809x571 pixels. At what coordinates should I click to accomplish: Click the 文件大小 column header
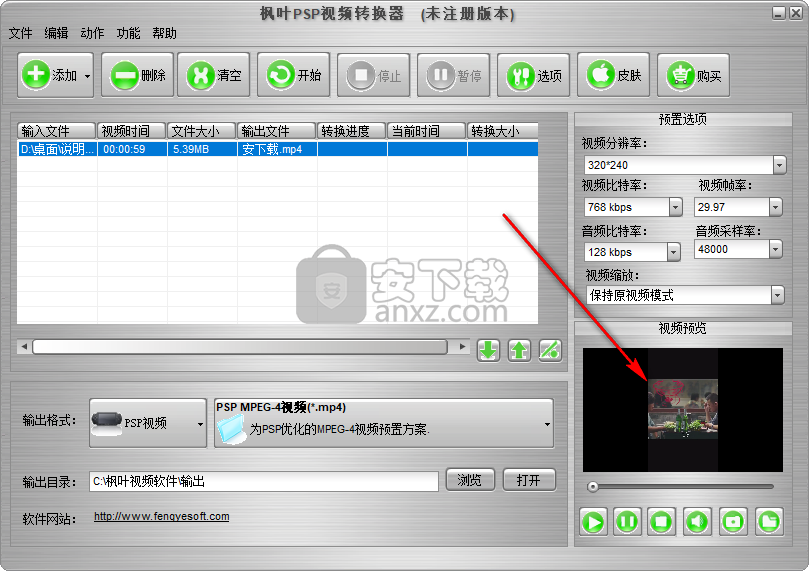202,131
